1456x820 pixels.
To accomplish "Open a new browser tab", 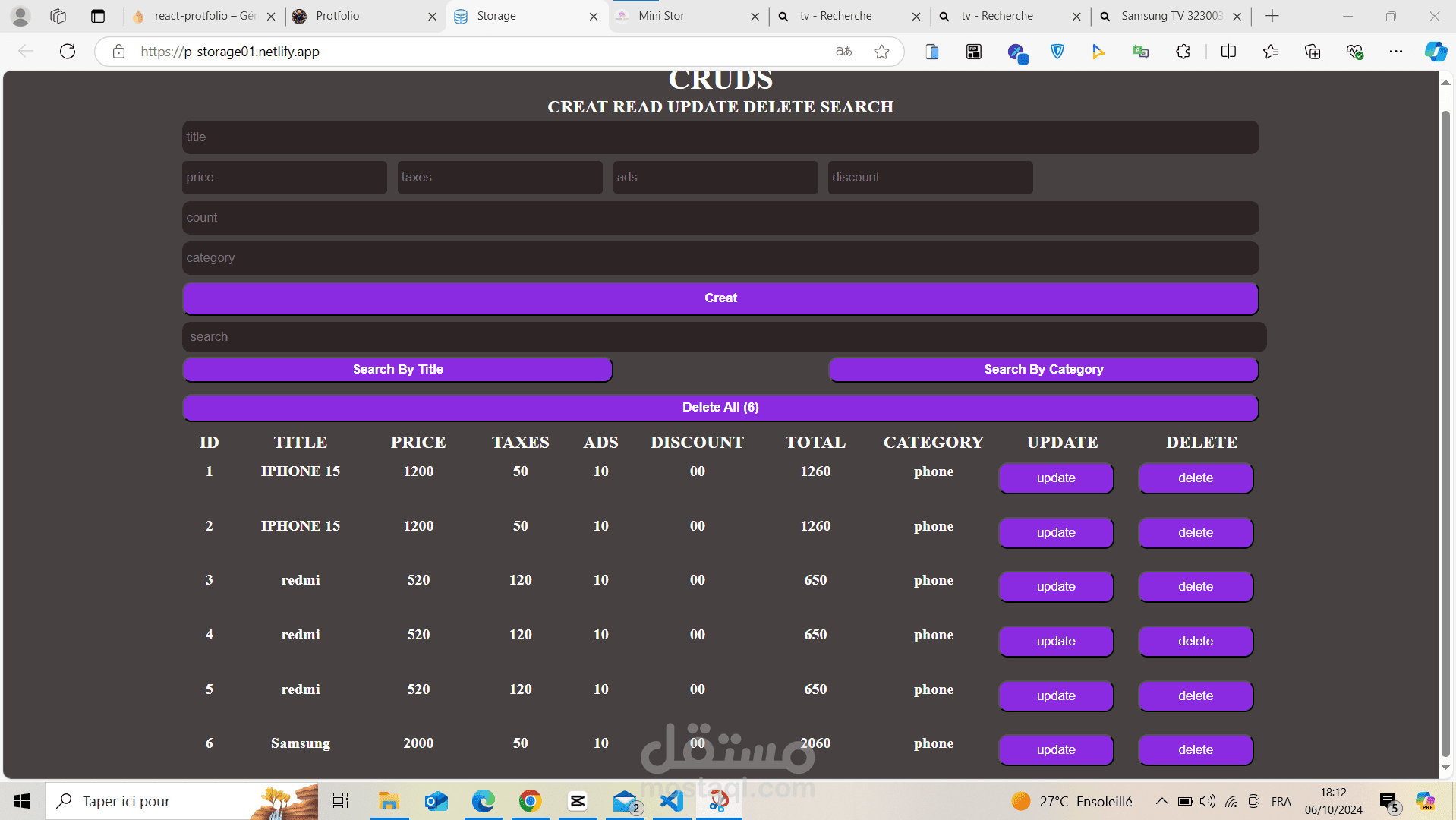I will click(x=1272, y=16).
